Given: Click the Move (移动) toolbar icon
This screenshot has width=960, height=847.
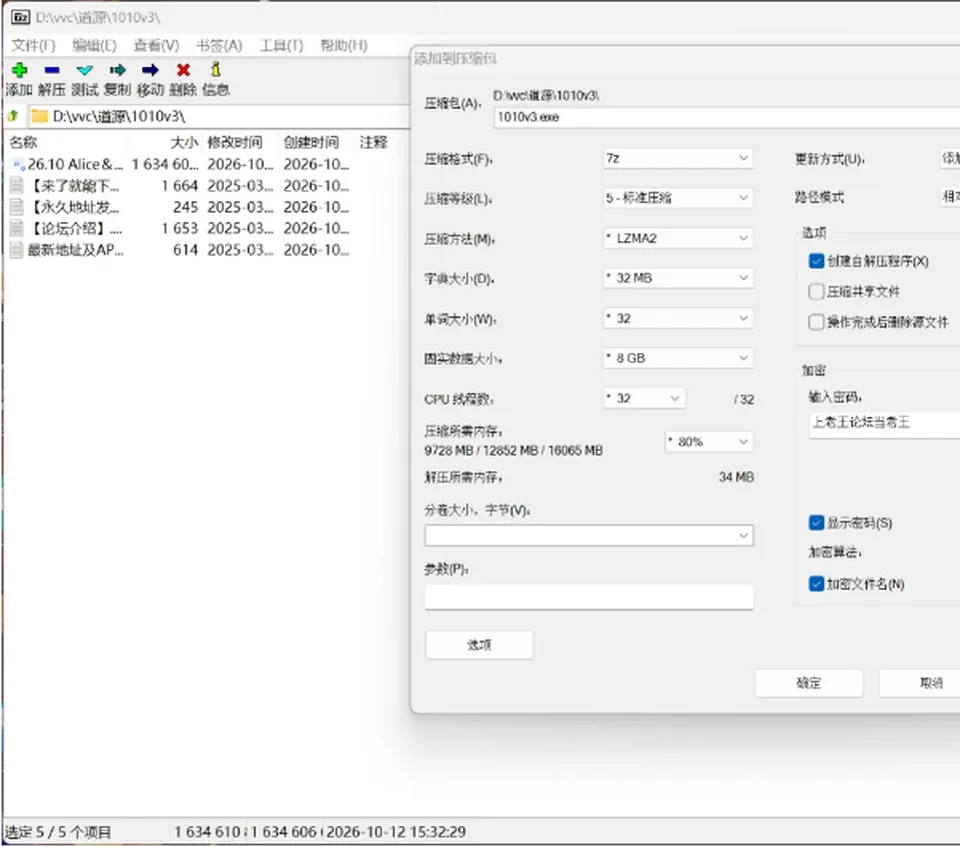Looking at the screenshot, I should point(150,70).
